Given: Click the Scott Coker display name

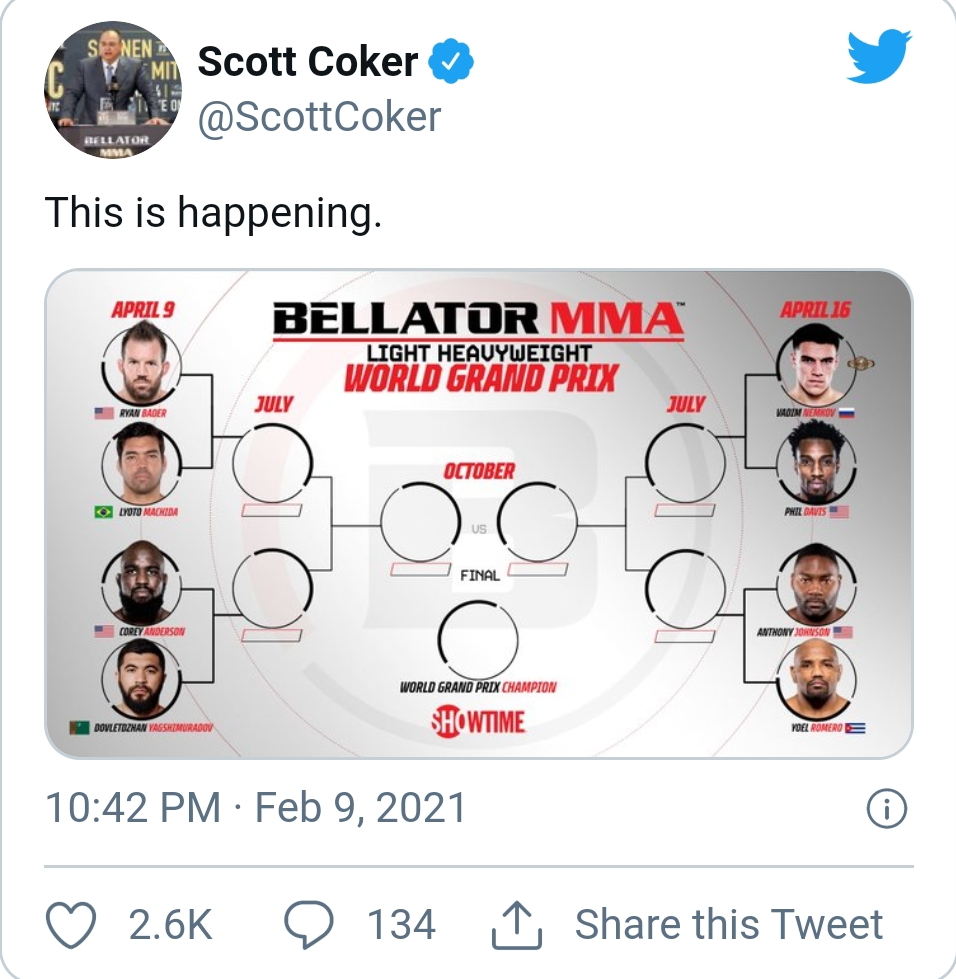Looking at the screenshot, I should [308, 61].
